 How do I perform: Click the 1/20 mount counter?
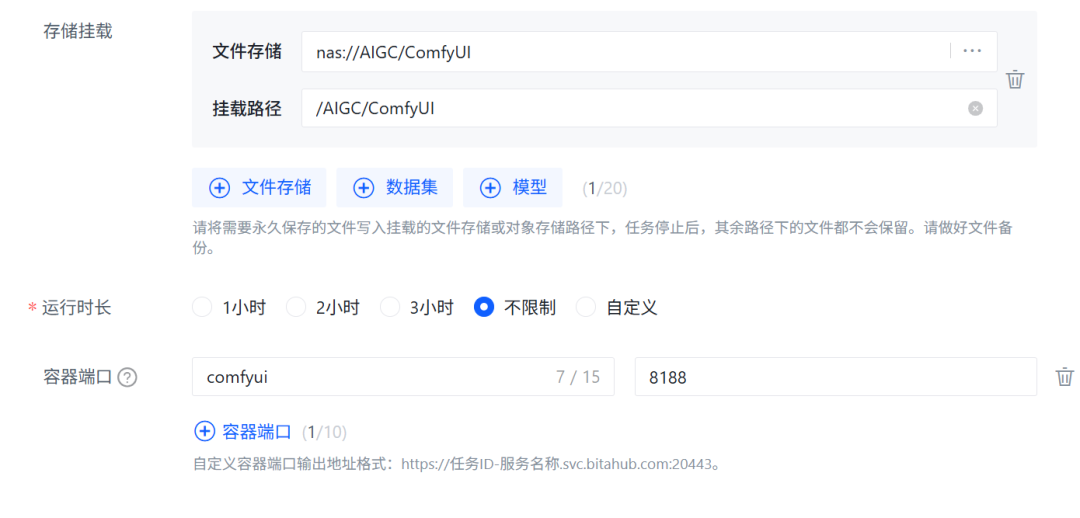pyautogui.click(x=605, y=188)
